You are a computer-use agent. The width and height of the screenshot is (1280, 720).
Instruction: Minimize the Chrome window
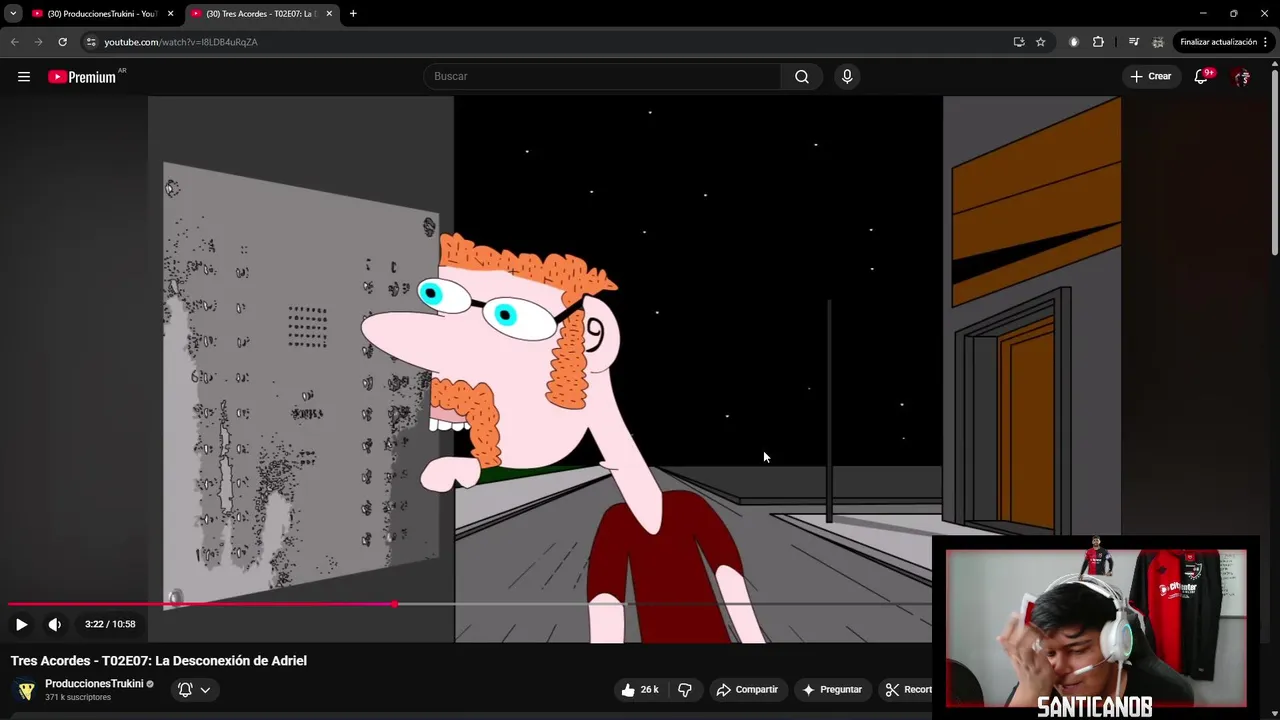(x=1203, y=14)
